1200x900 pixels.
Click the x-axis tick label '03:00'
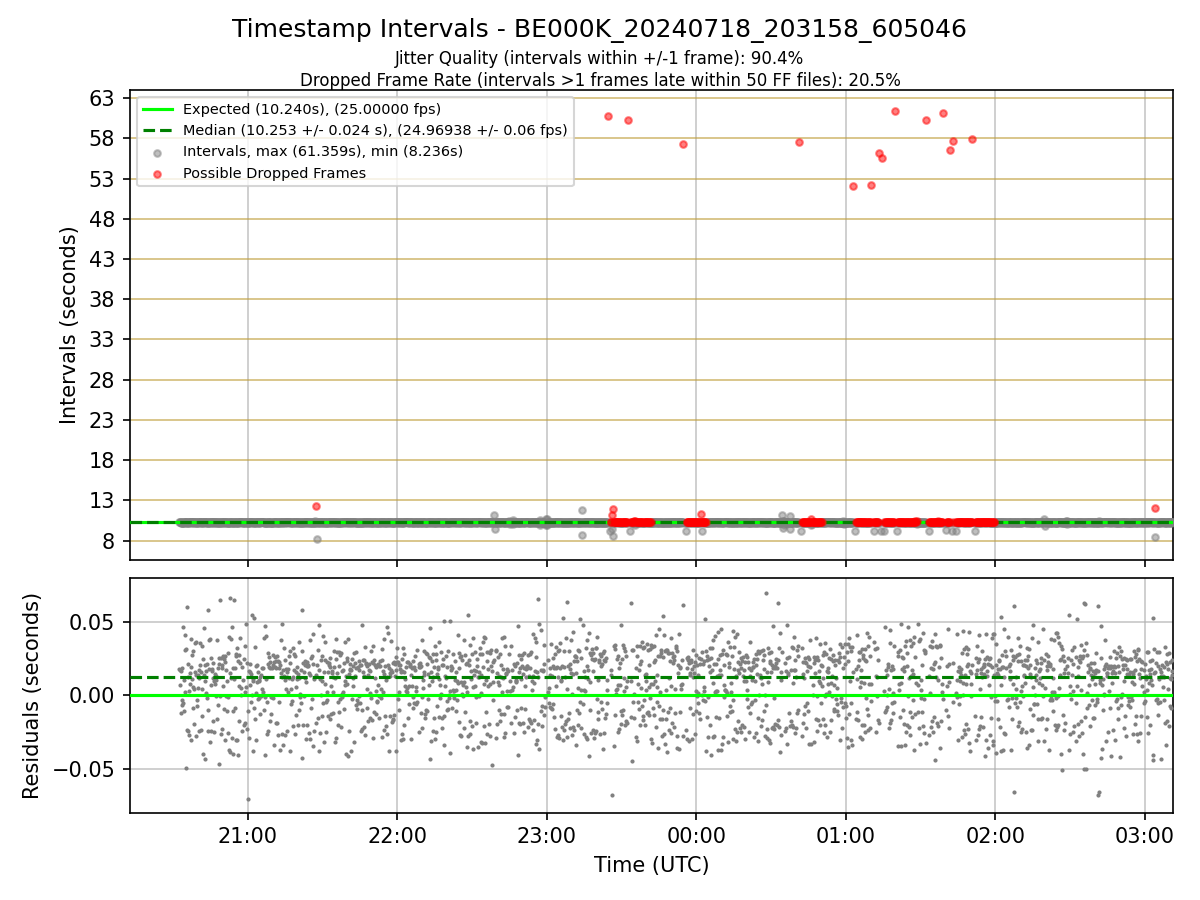(x=1145, y=836)
